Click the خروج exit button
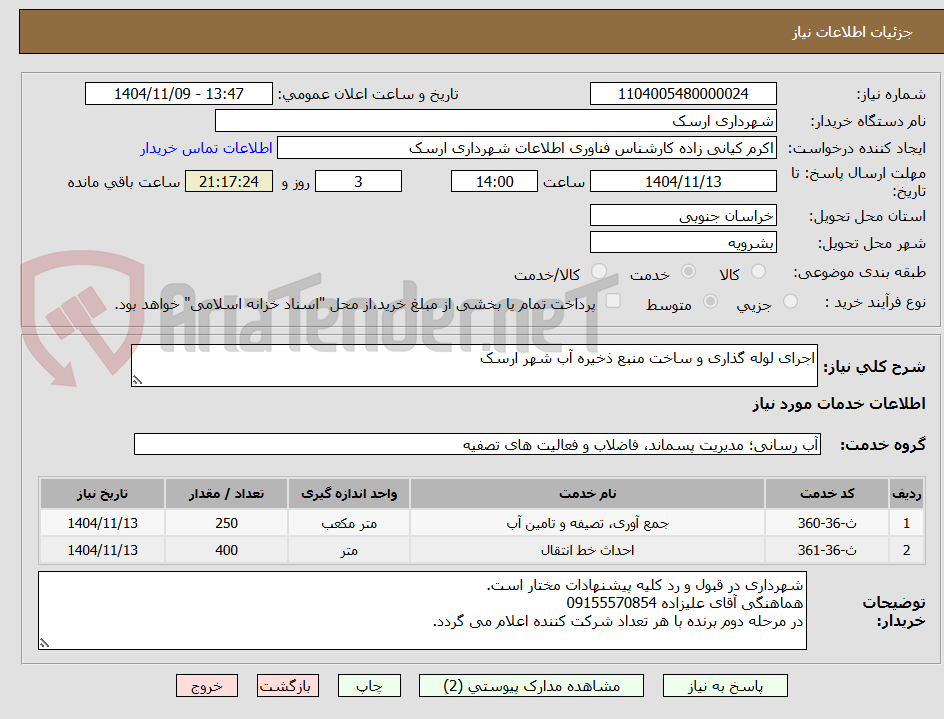The width and height of the screenshot is (944, 719). tap(206, 686)
